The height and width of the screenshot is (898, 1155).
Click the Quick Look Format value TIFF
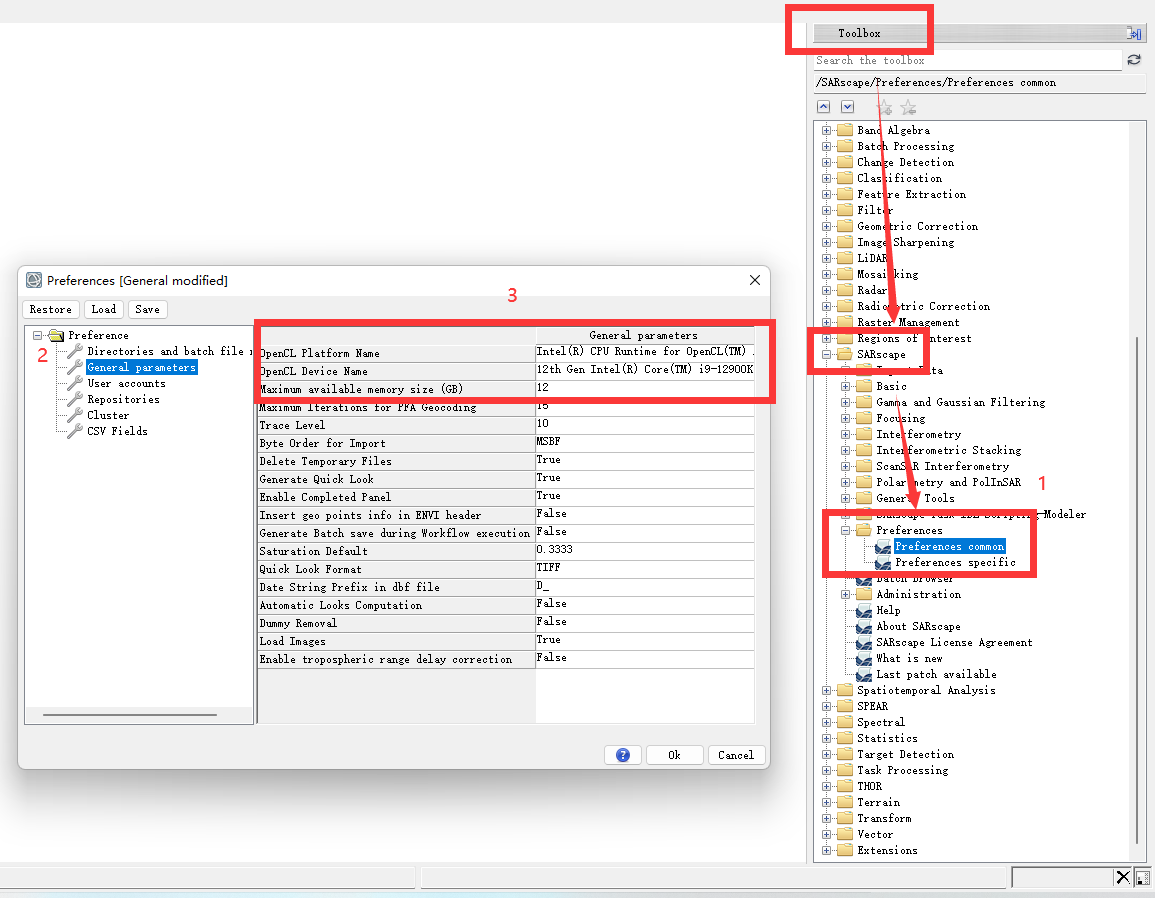pyautogui.click(x=645, y=568)
